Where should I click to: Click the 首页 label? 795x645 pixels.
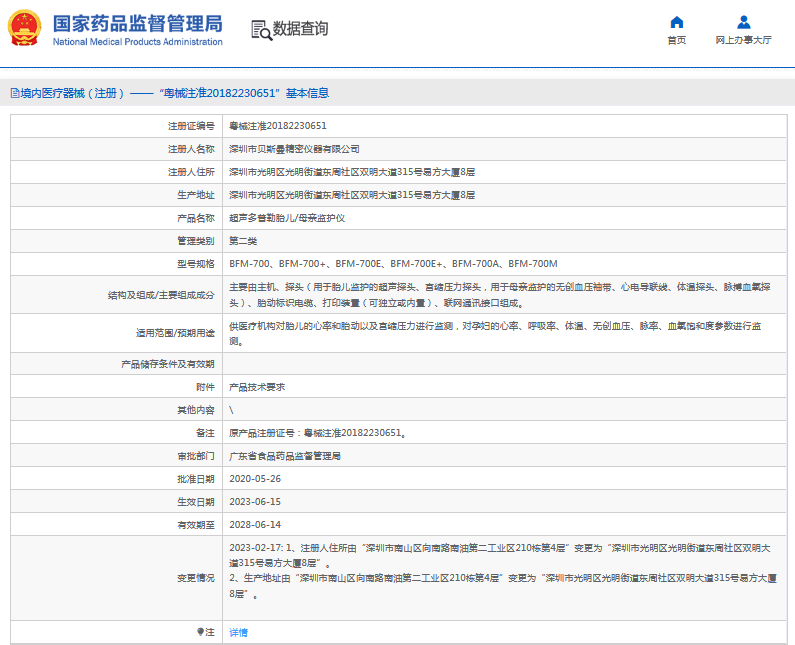[677, 40]
